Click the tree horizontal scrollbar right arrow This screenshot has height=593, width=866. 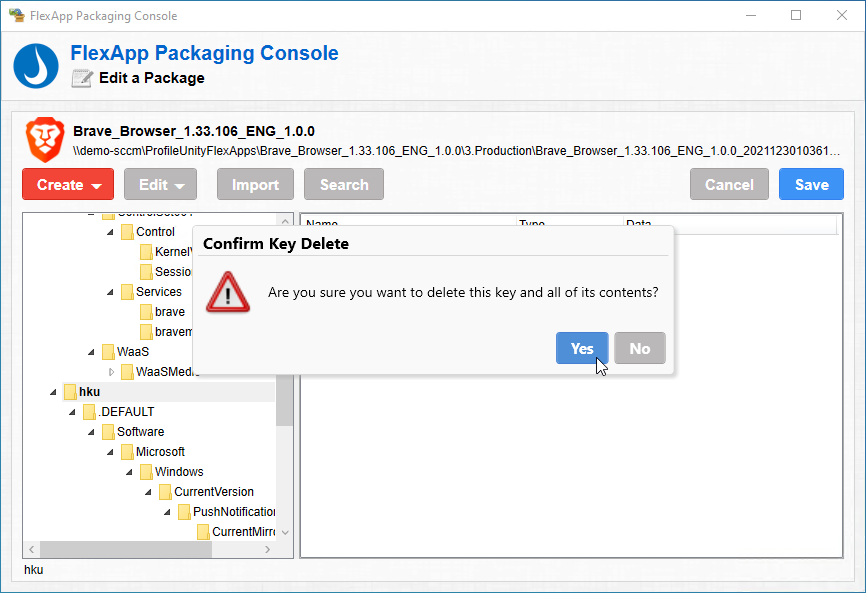[x=267, y=550]
